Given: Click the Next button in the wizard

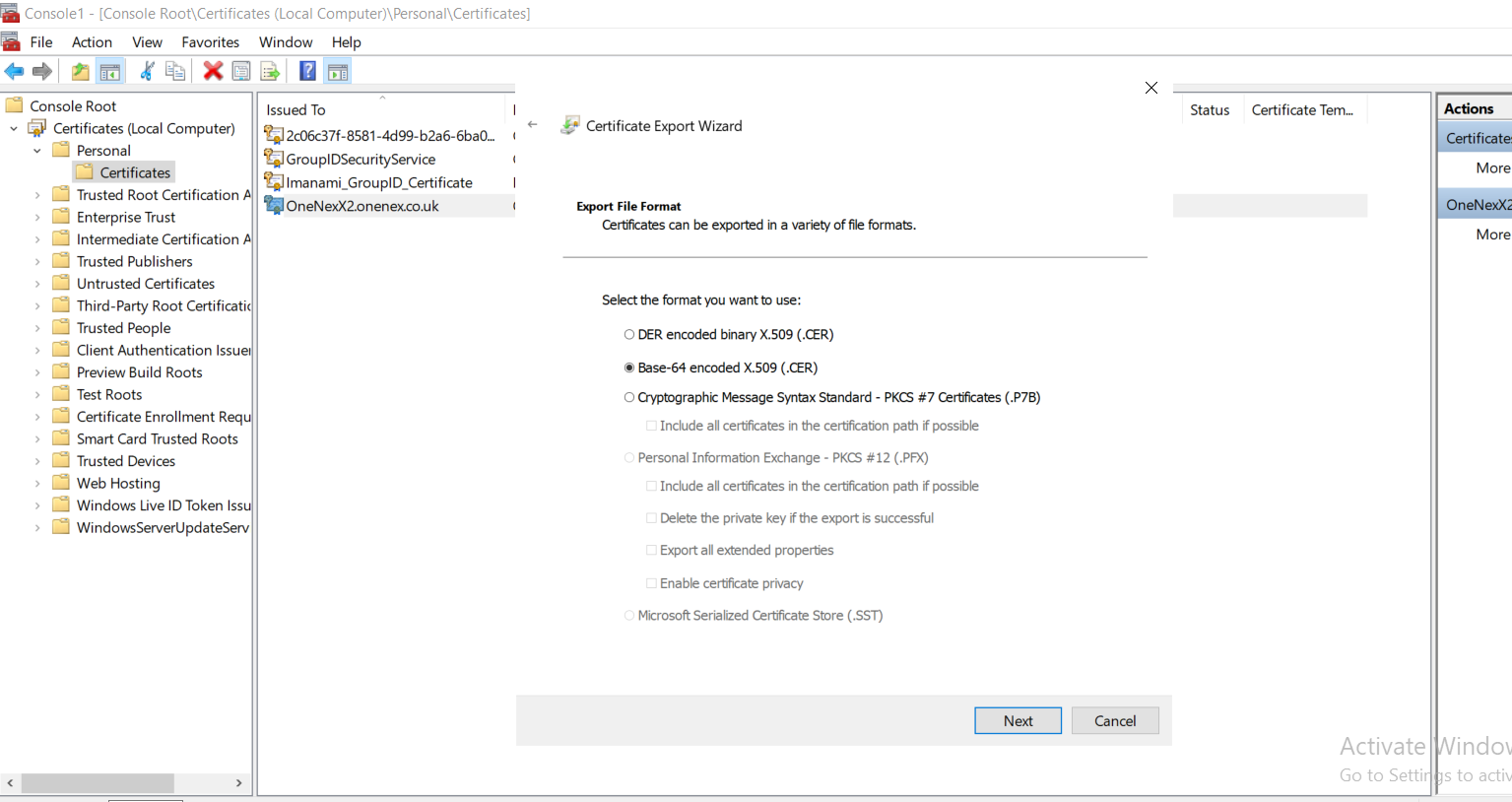Looking at the screenshot, I should (x=1018, y=720).
